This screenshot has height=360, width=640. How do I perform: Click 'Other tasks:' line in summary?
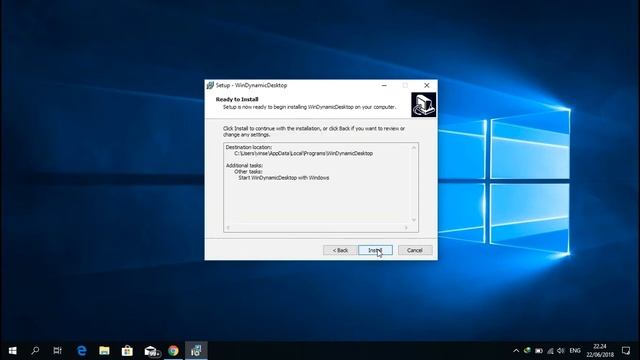(248, 172)
